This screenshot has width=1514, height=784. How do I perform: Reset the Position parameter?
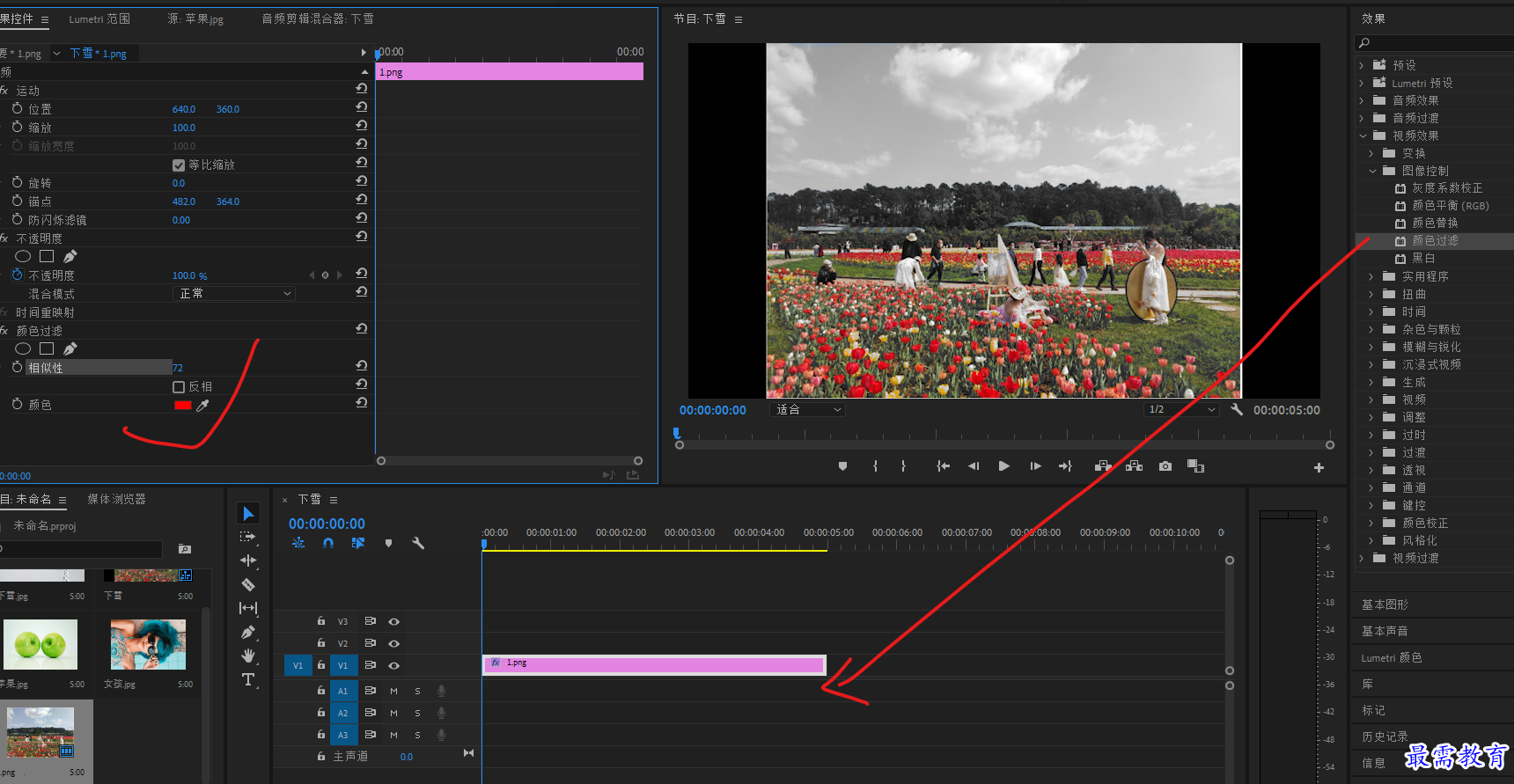361,106
